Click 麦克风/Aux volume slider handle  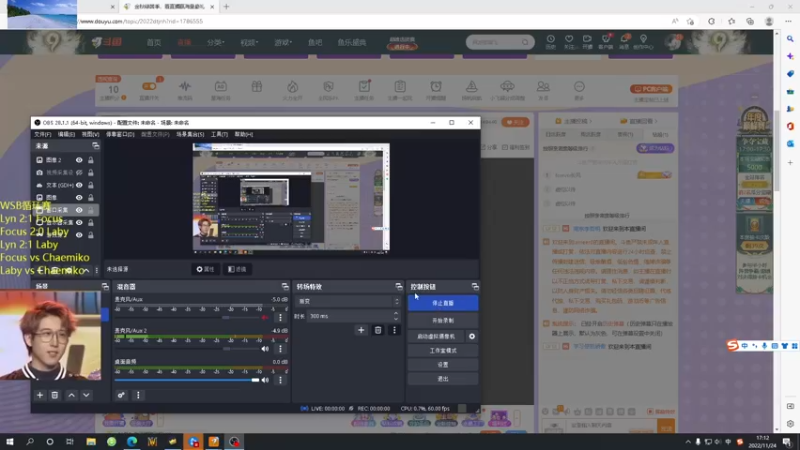tap(226, 318)
